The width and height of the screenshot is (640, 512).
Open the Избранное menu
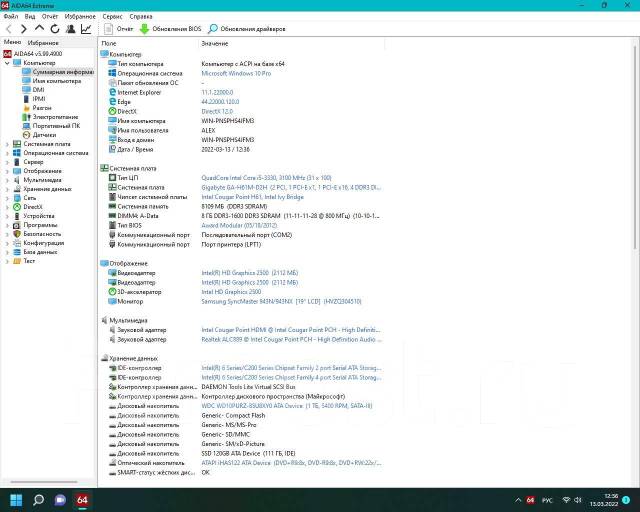click(80, 16)
